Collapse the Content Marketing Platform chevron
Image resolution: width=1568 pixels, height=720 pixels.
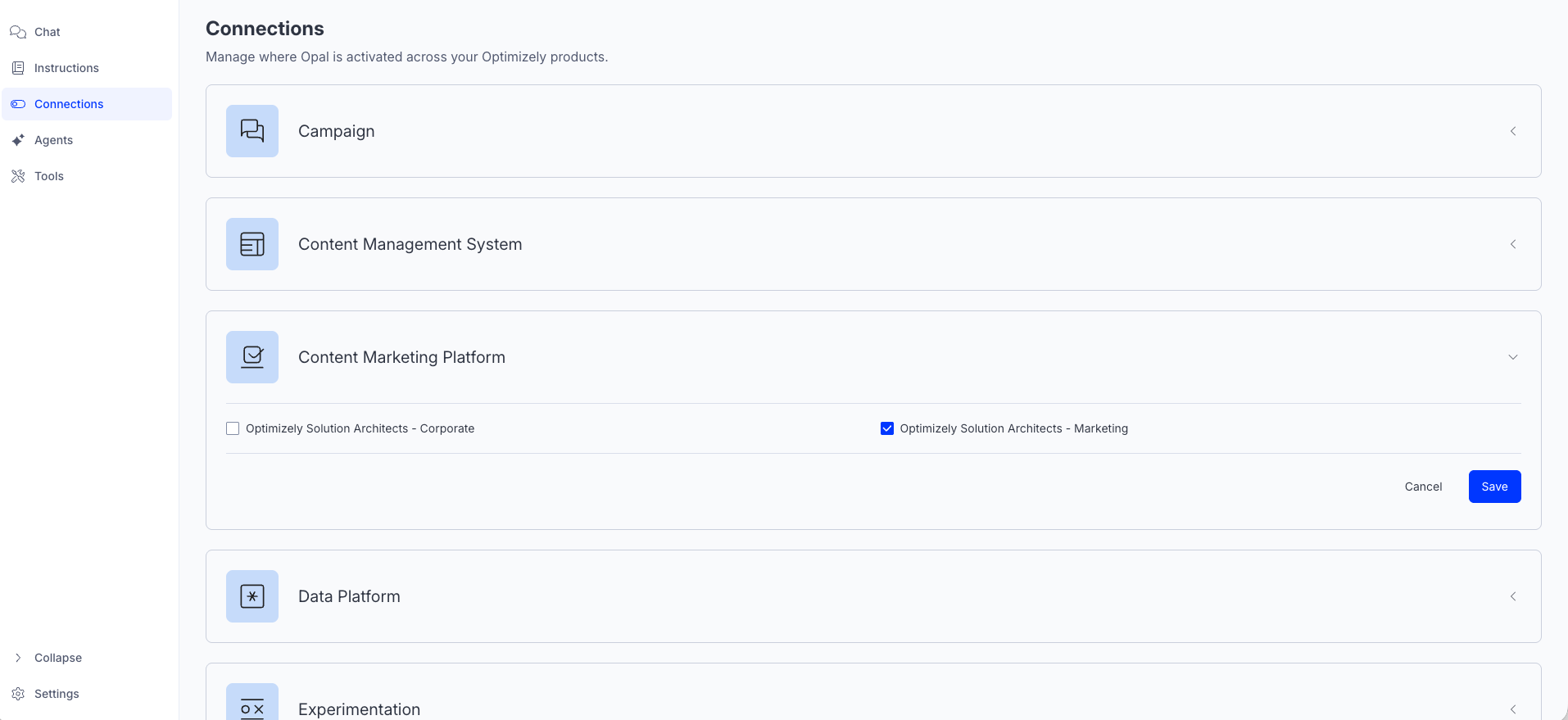point(1513,357)
